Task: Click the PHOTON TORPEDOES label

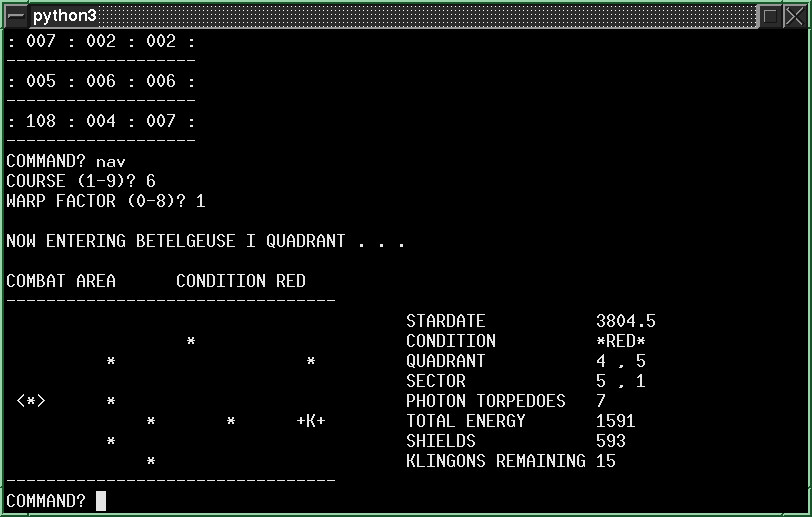Action: (x=485, y=401)
